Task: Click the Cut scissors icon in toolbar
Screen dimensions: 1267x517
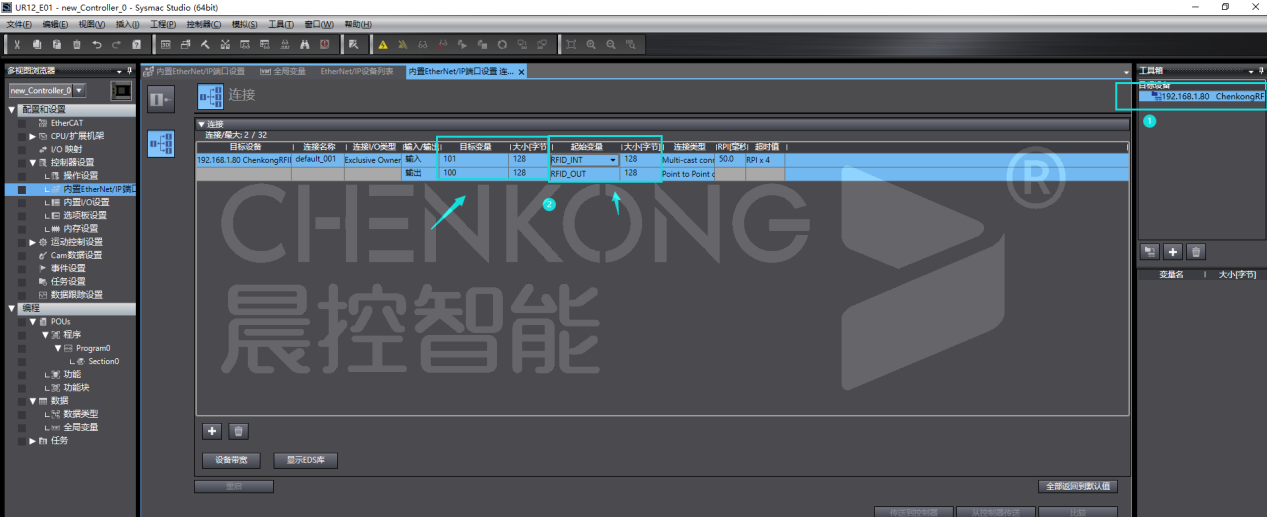Action: pyautogui.click(x=17, y=44)
